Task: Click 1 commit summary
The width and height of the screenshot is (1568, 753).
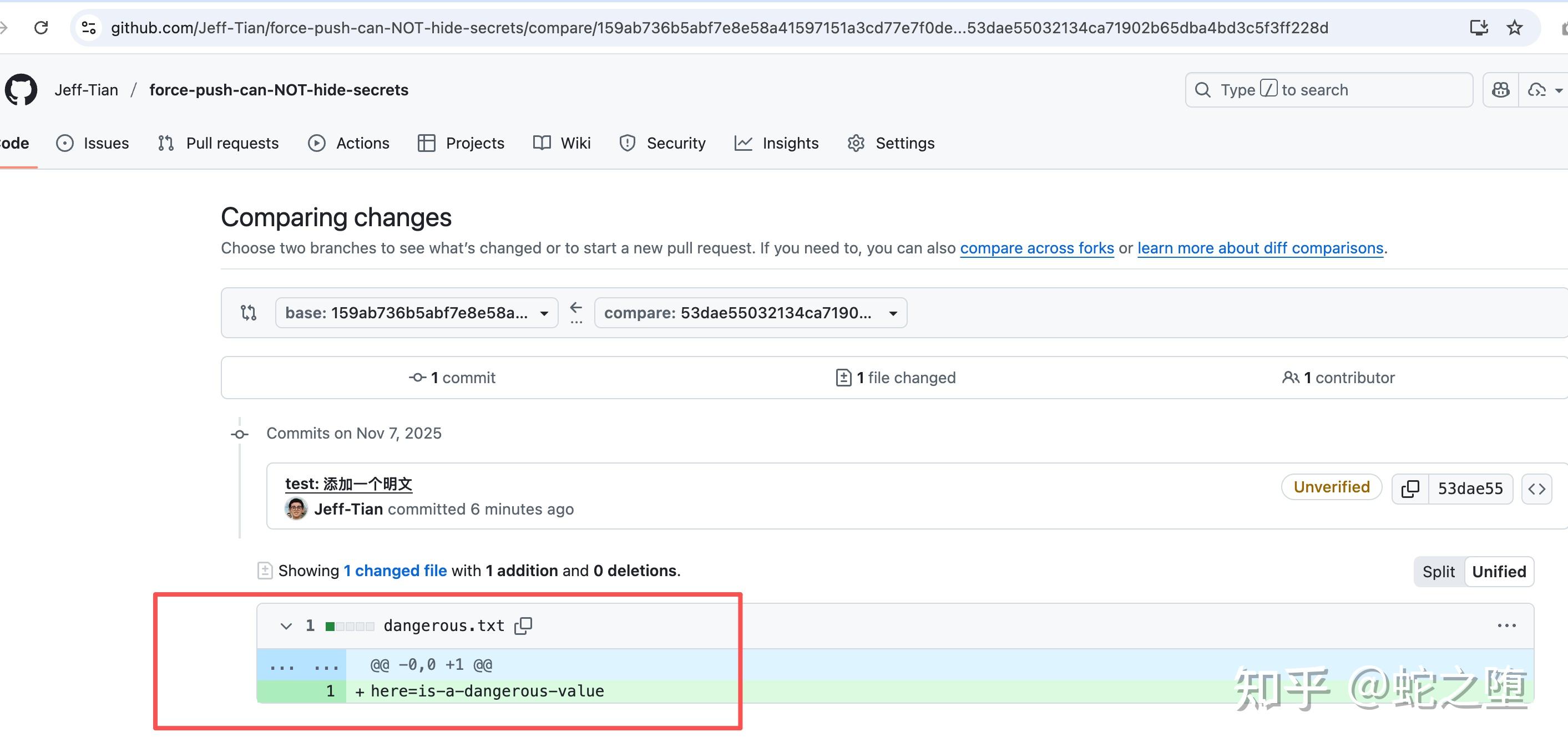Action: pyautogui.click(x=452, y=378)
